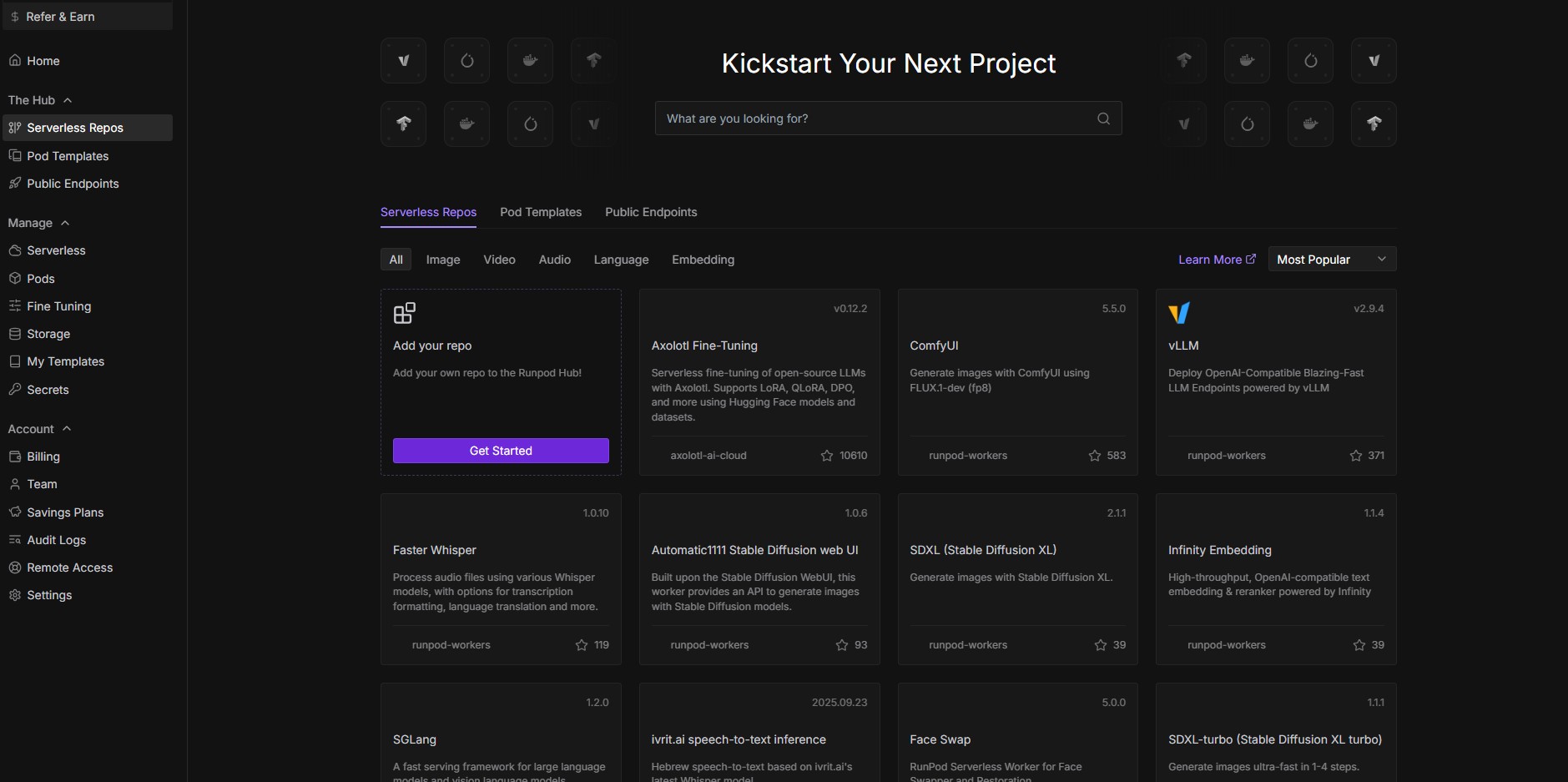1568x782 pixels.
Task: Star the Faster Whisper repo
Action: pos(582,645)
